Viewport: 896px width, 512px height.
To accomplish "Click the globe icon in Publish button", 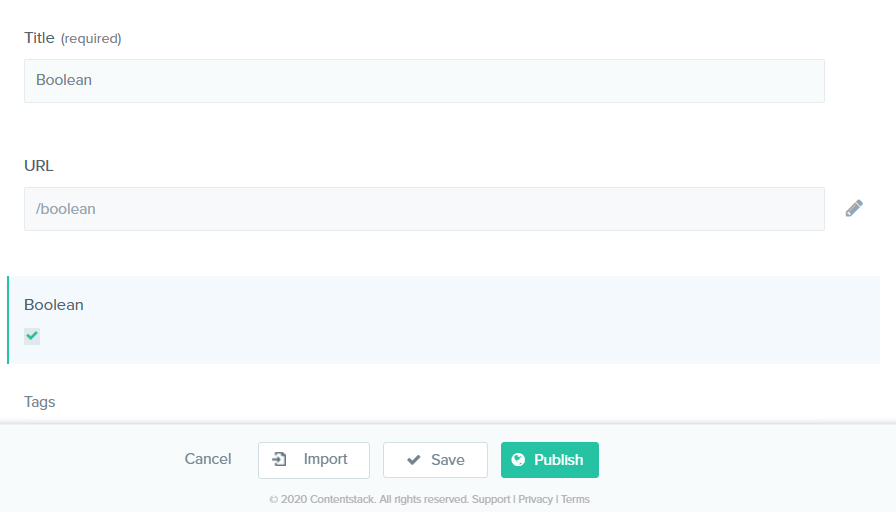I will point(518,459).
